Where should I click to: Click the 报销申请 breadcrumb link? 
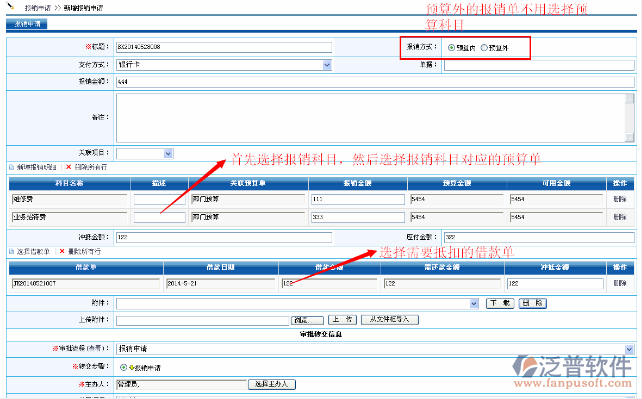[x=38, y=8]
